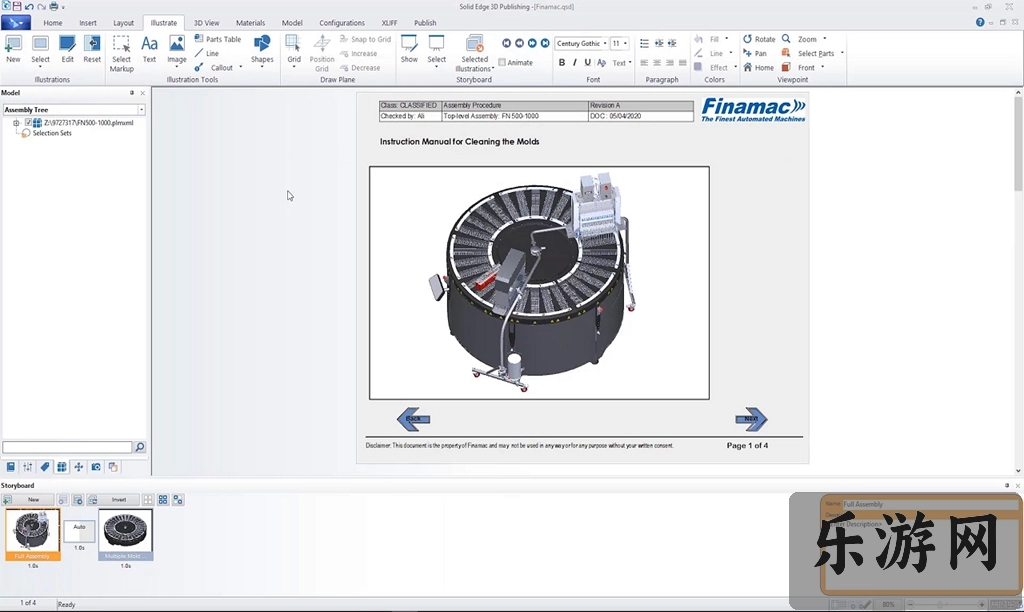
Task: Show the storyboard illustration
Action: point(409,50)
